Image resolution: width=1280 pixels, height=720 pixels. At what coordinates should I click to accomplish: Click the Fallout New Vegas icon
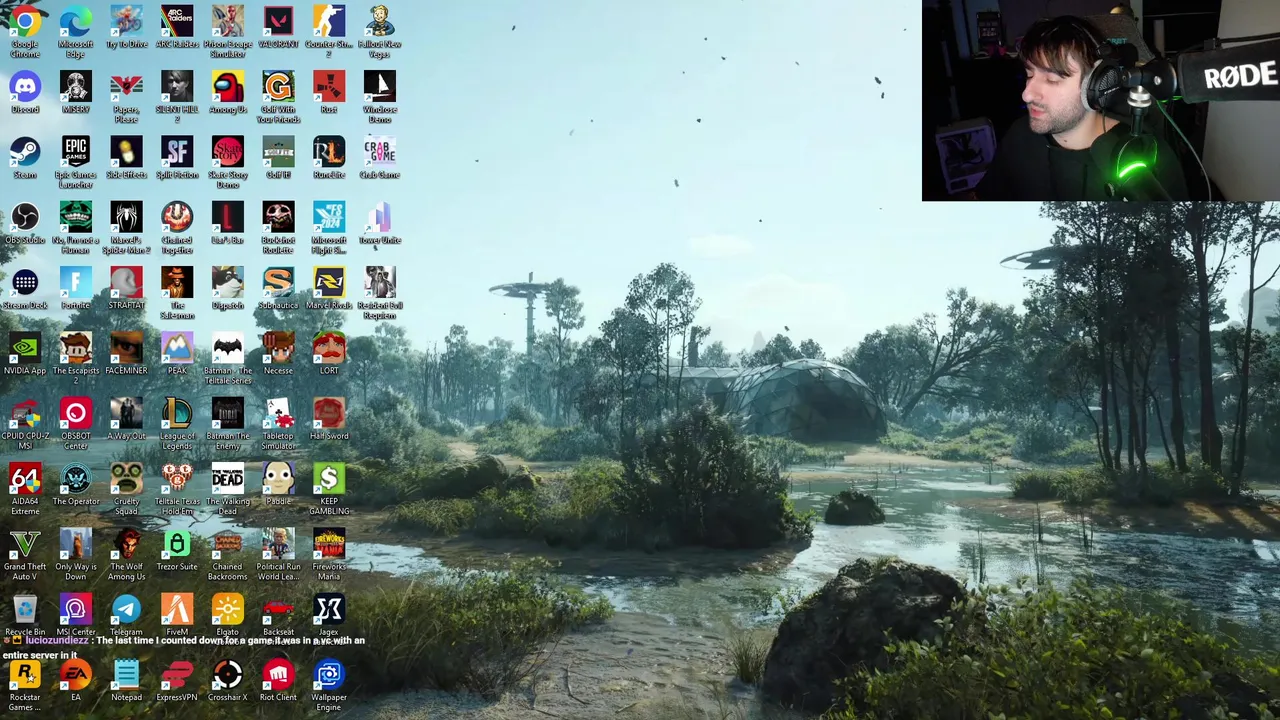[380, 22]
